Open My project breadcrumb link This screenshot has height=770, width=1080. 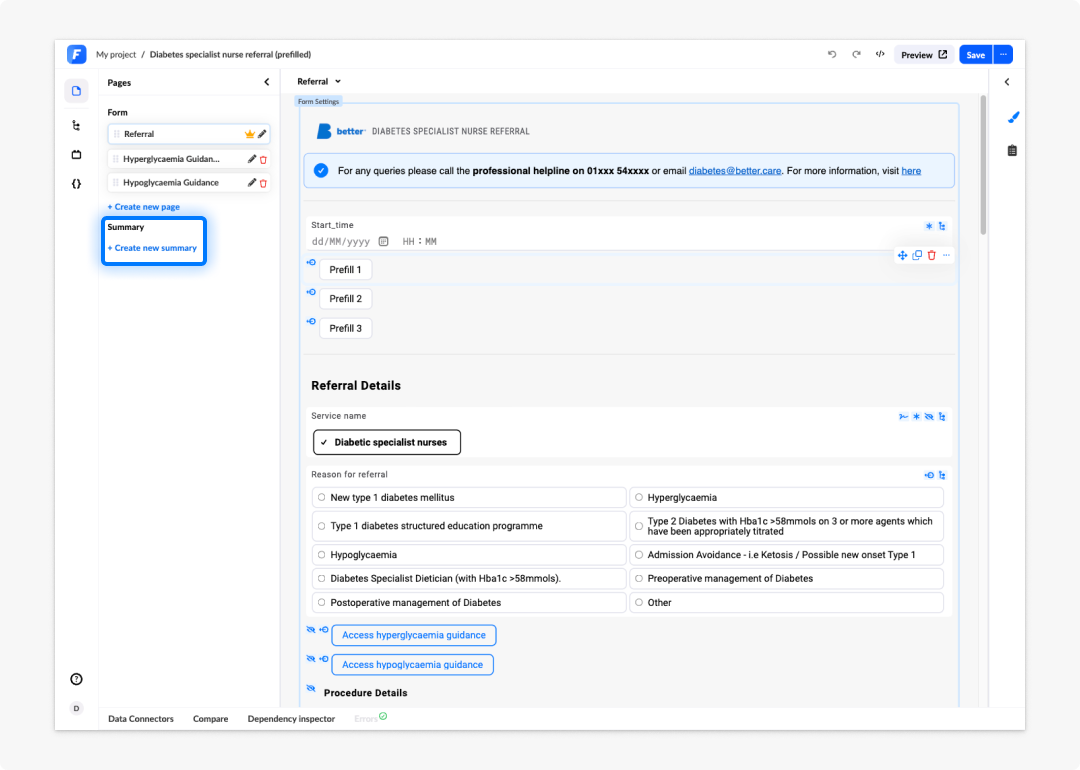coord(116,54)
